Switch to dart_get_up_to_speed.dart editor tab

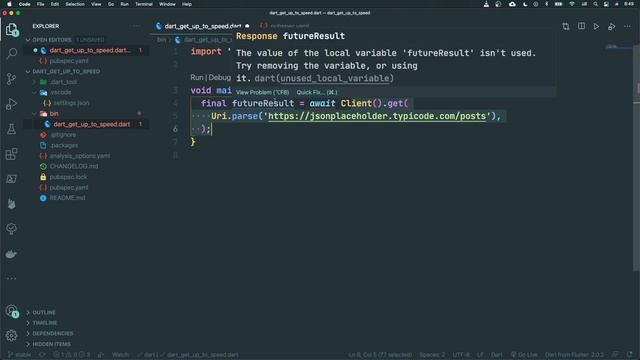pos(202,26)
